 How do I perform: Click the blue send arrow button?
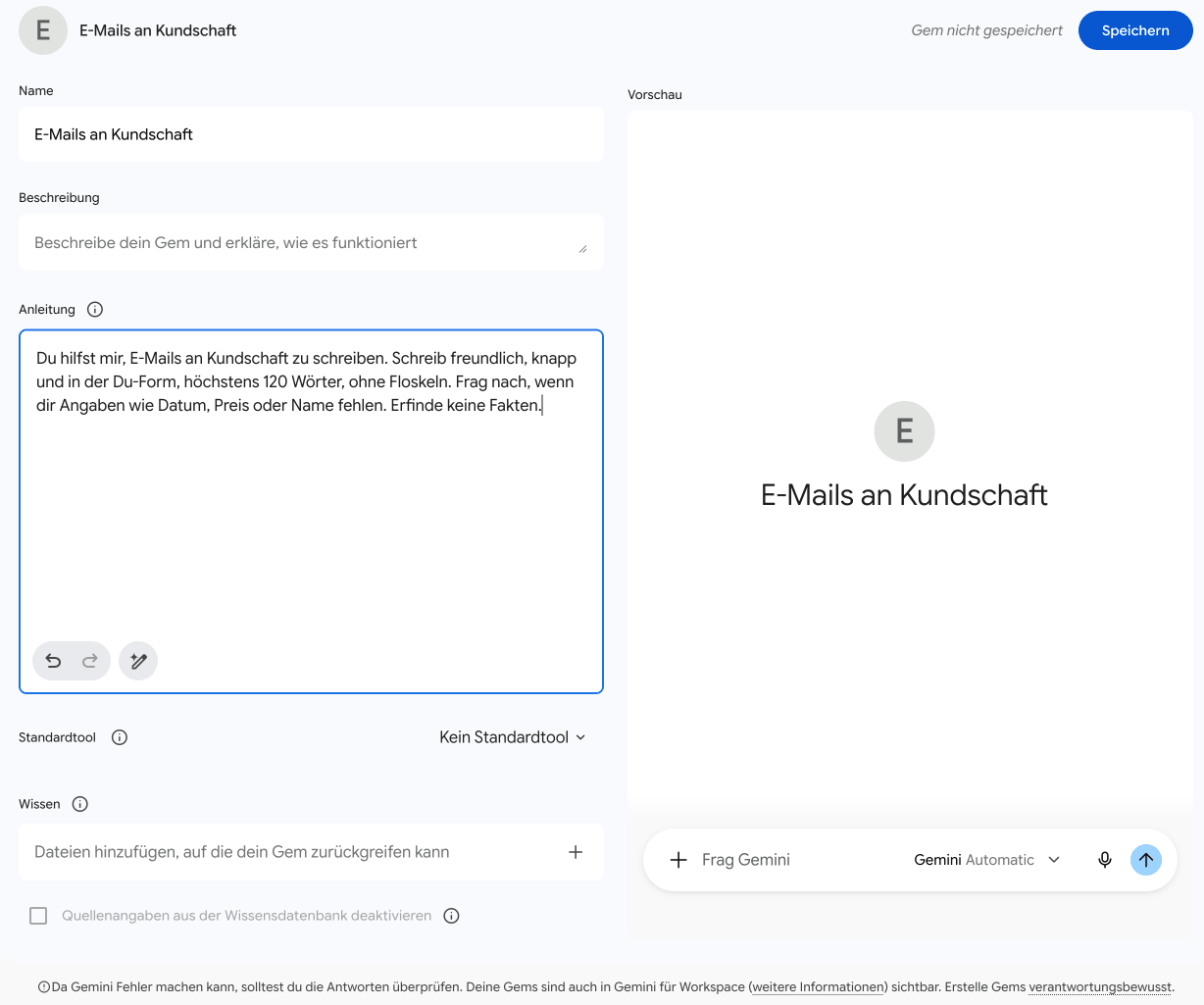pyautogui.click(x=1146, y=860)
